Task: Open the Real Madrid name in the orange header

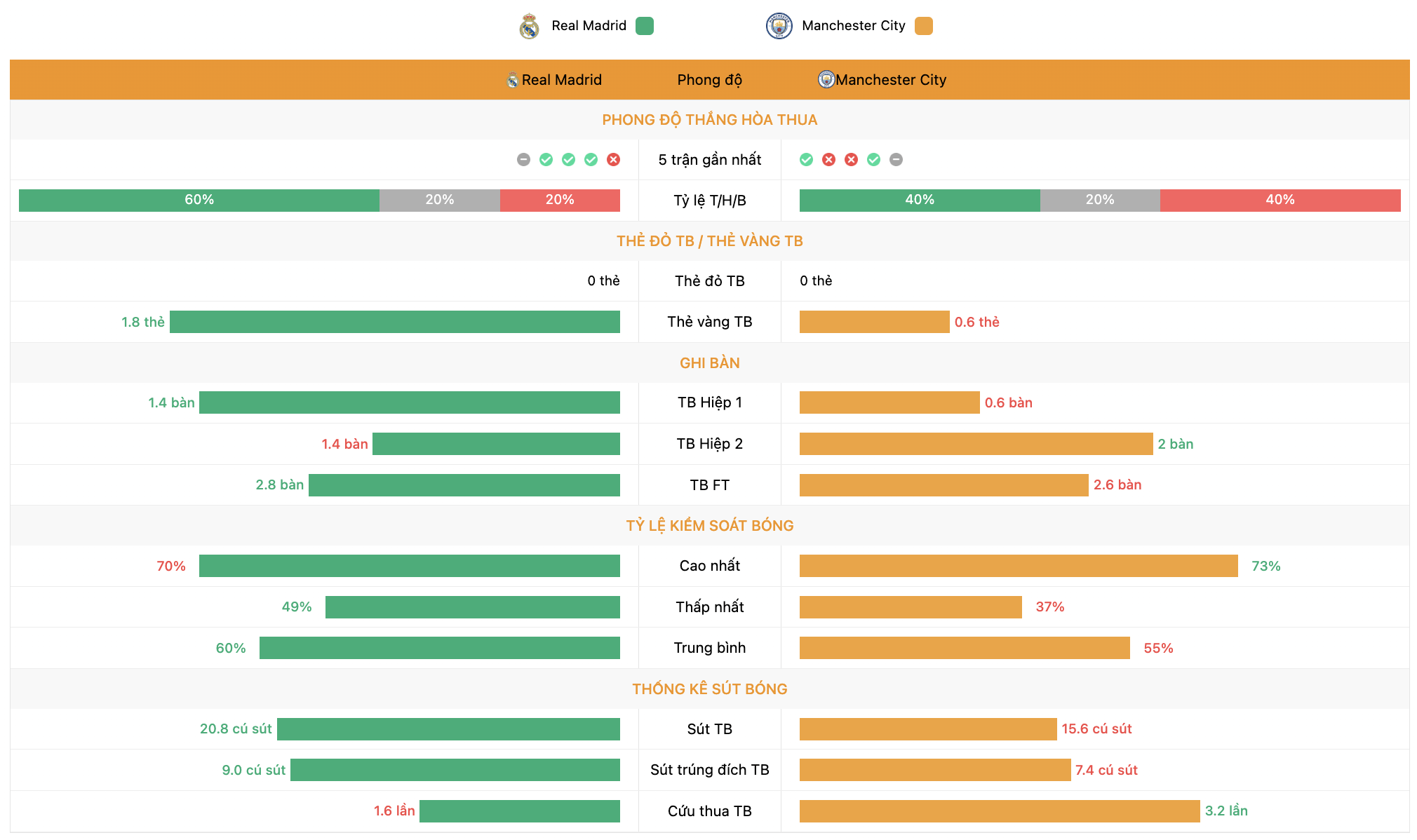Action: click(561, 80)
